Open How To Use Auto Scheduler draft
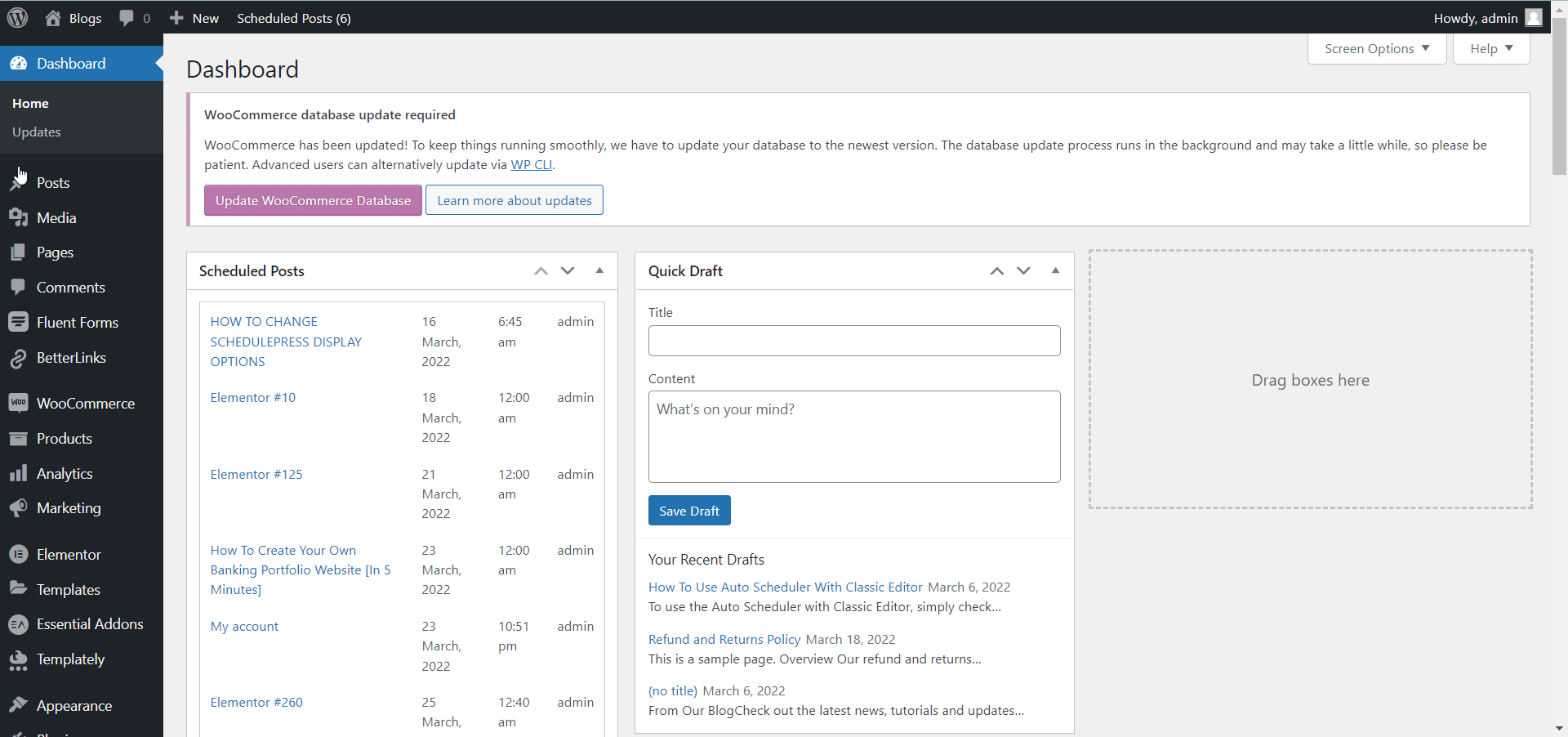 786,587
